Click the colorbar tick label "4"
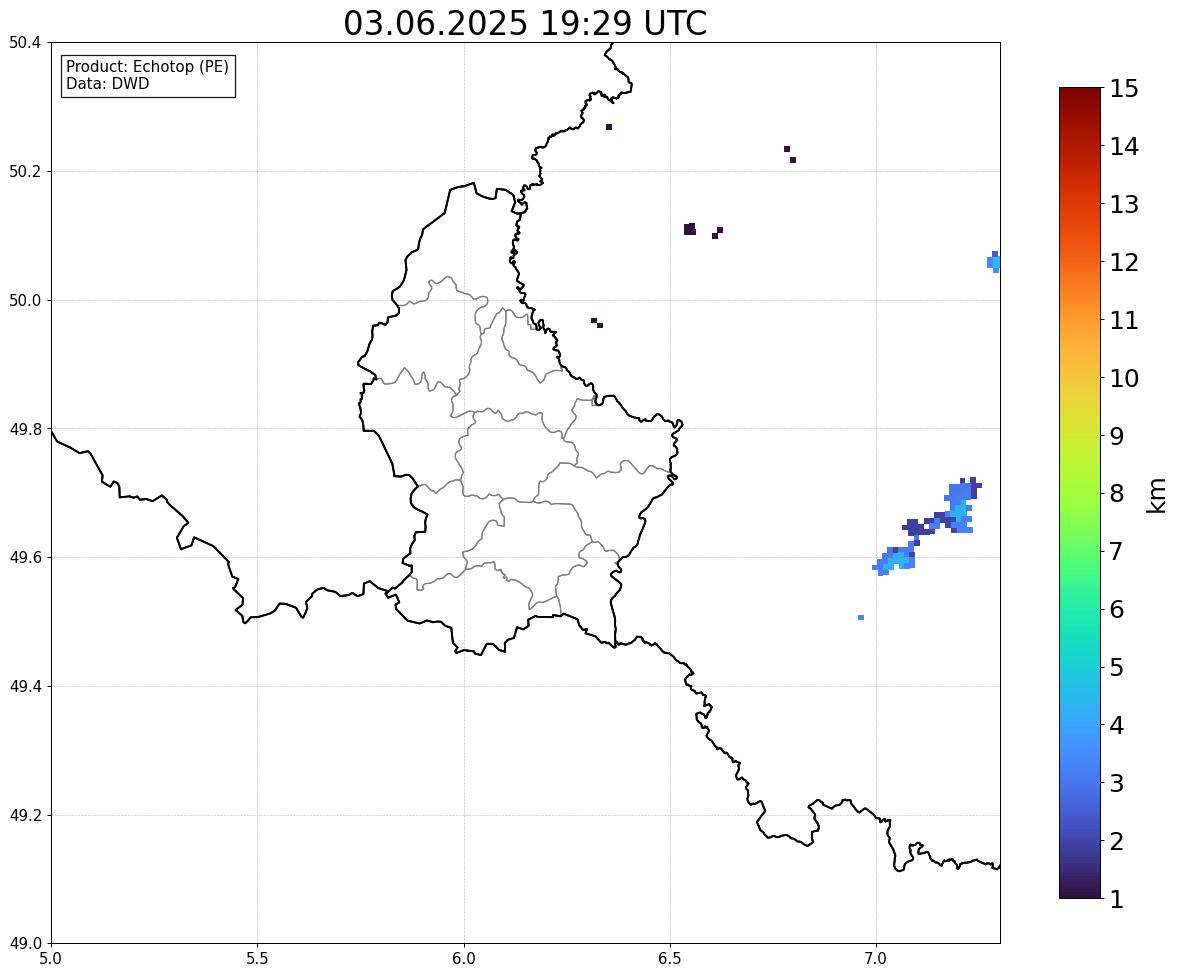1178x976 pixels. click(1117, 726)
